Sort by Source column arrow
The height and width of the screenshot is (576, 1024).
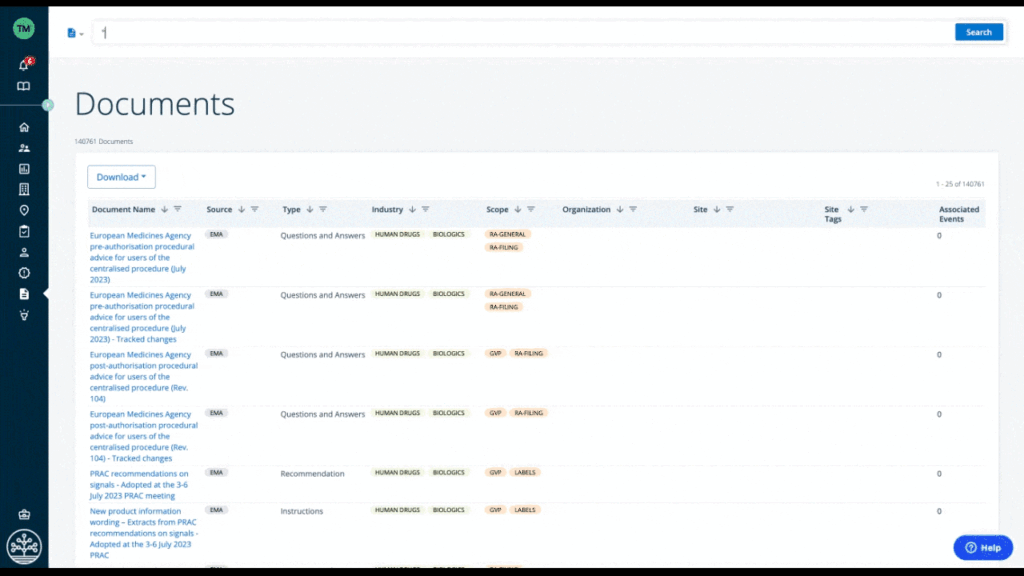pyautogui.click(x=242, y=210)
